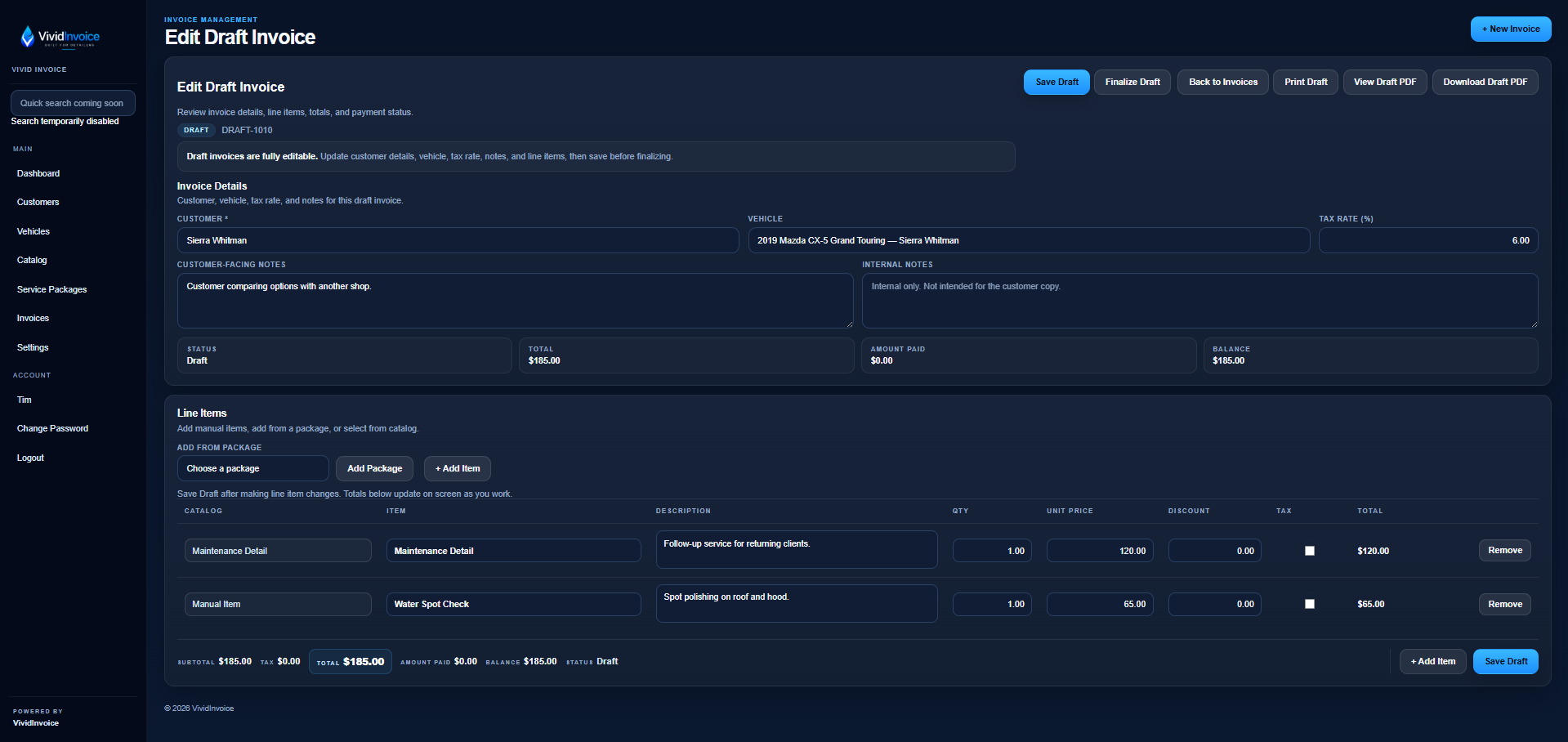Screen dimensions: 1568x742
Task: Open Vehicles sidebar item
Action: (34, 231)
